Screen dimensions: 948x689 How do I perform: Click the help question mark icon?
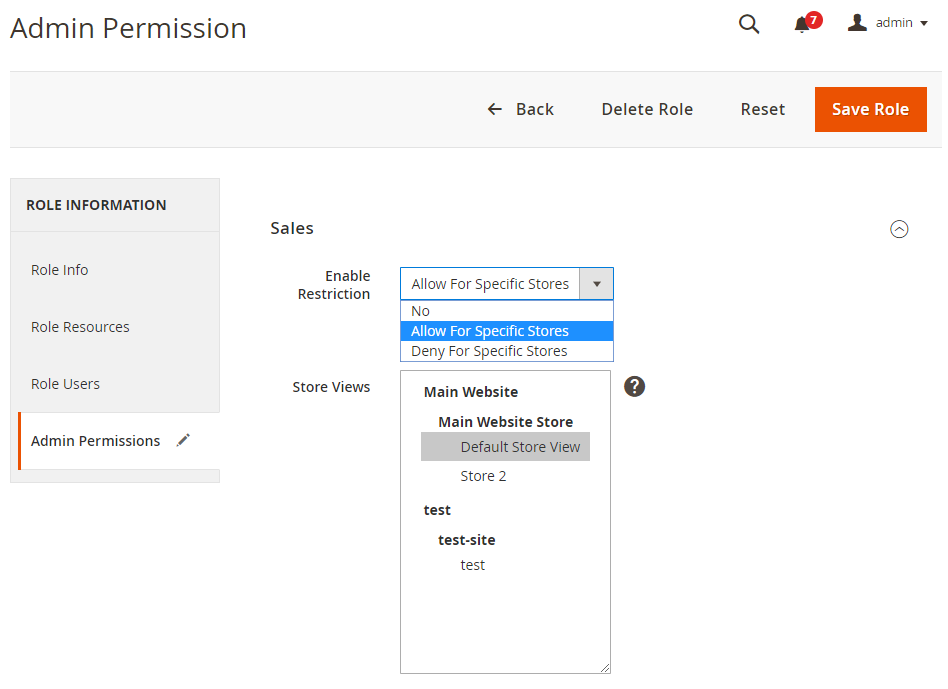[x=634, y=386]
